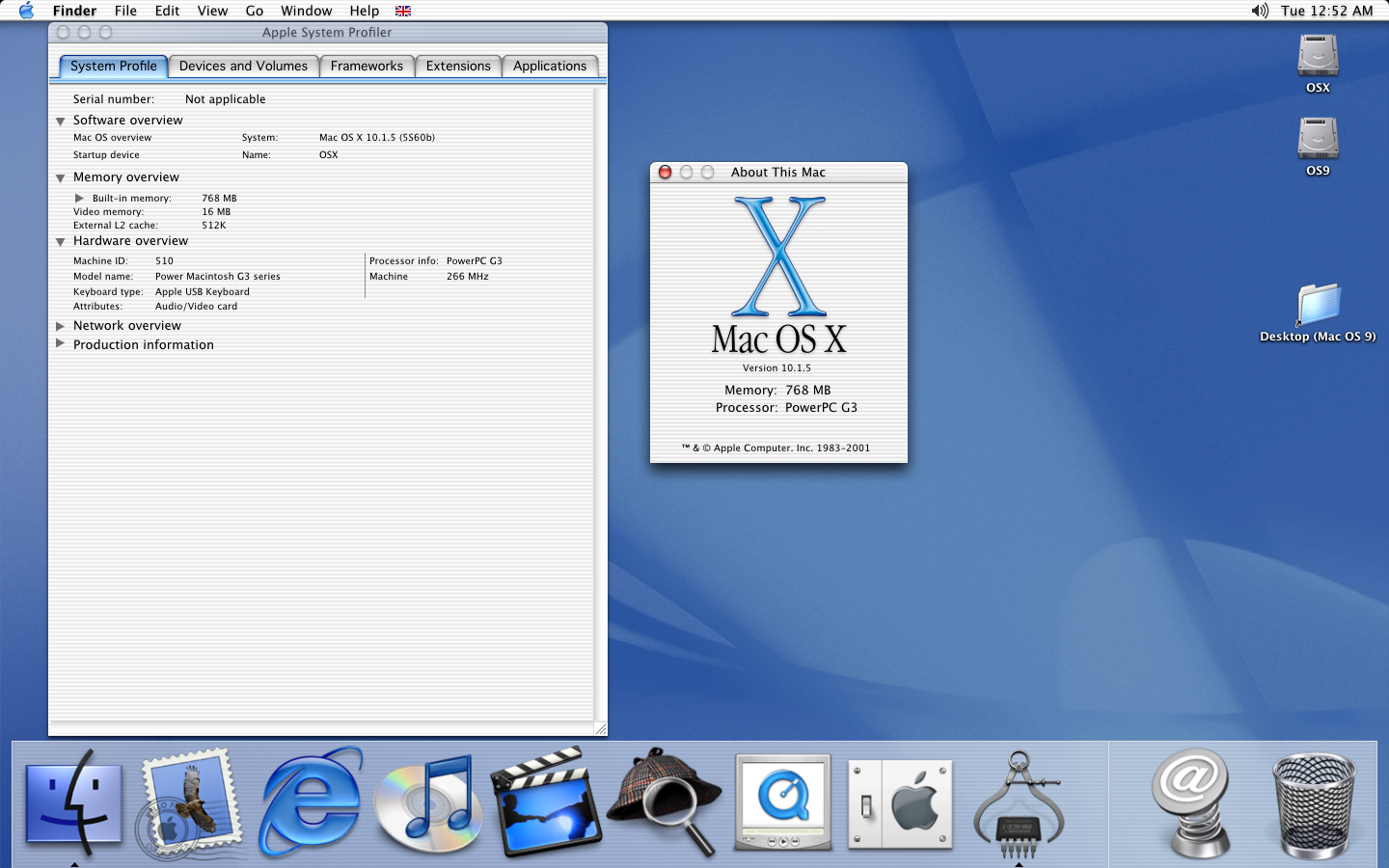Click External L2 cache 512K value

[213, 226]
